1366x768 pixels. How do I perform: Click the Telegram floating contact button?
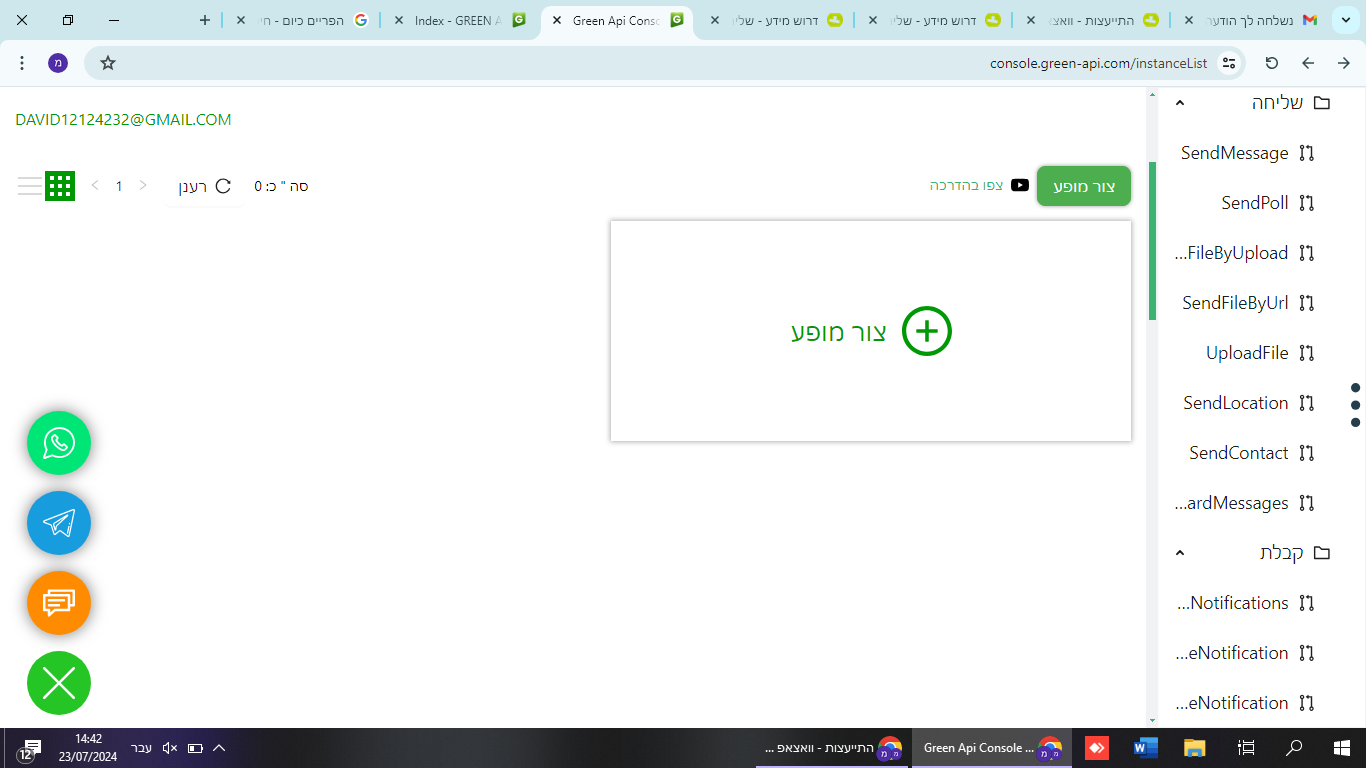(59, 523)
